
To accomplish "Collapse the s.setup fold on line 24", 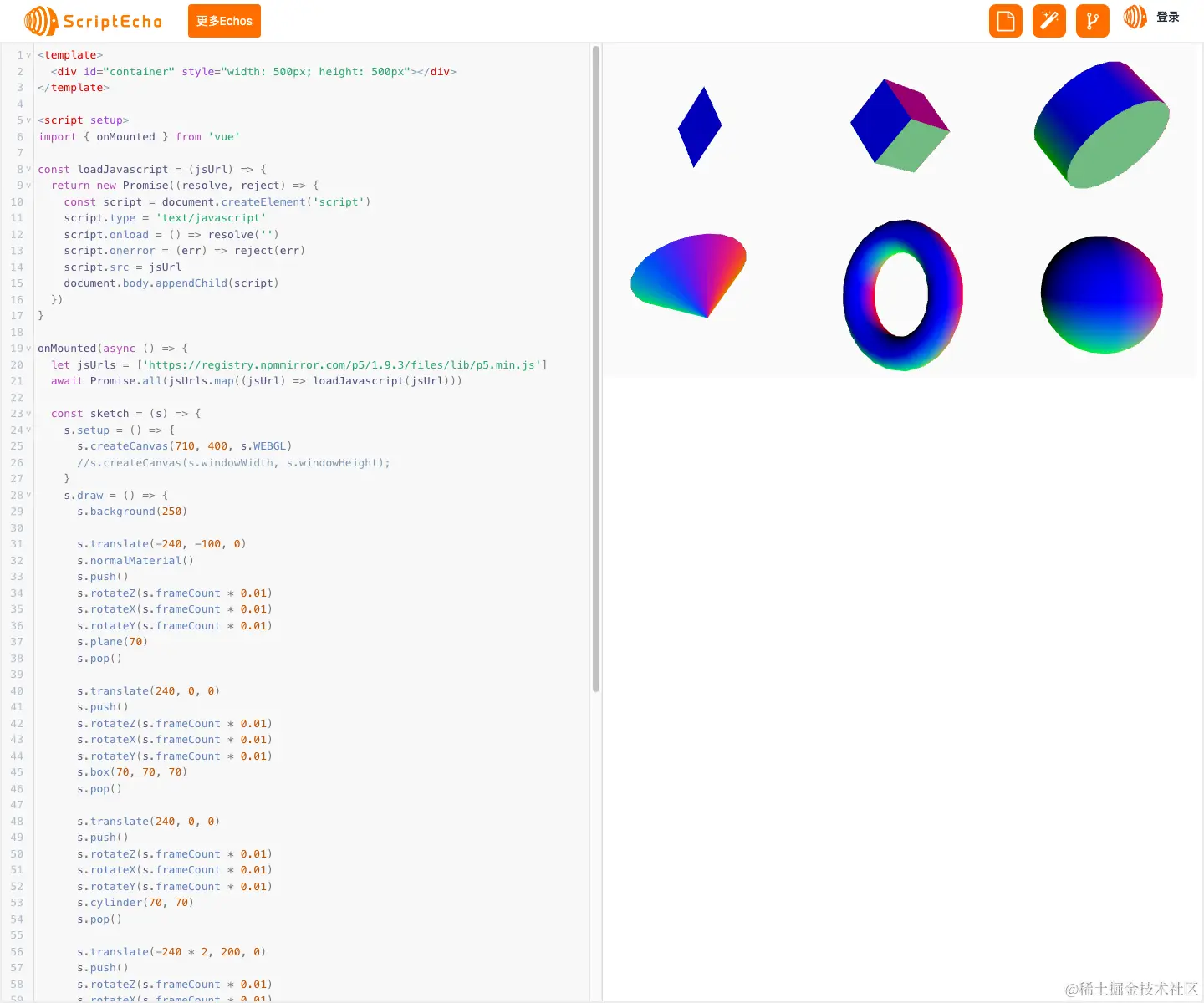I will click(28, 430).
